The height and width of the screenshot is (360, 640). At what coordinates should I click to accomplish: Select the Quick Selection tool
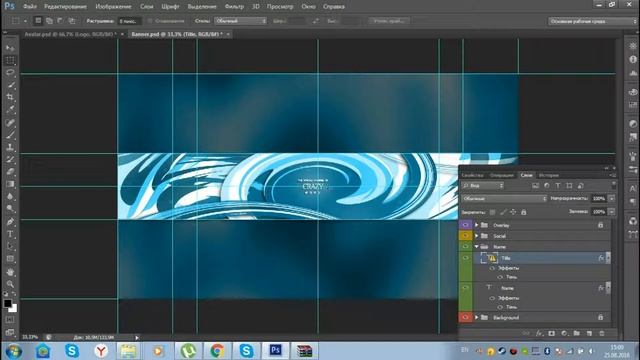10,85
